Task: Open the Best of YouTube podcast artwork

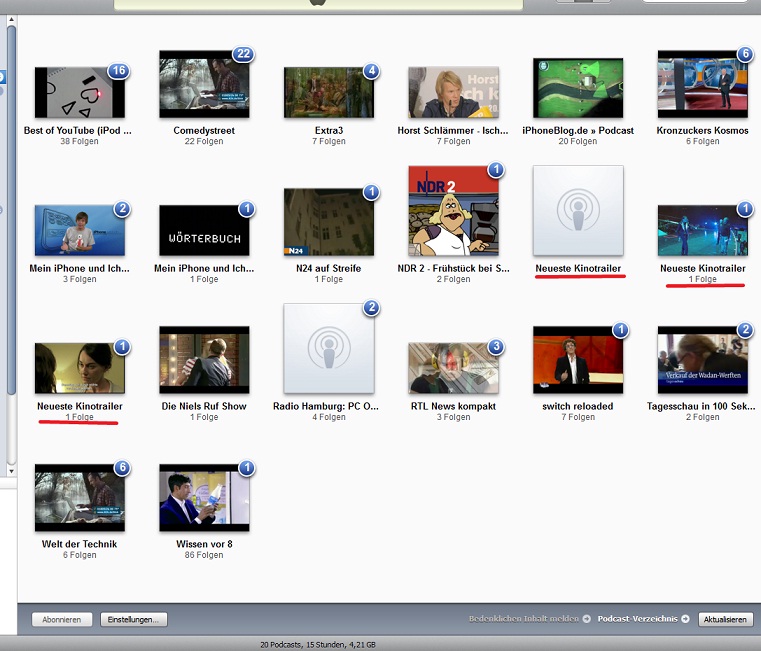Action: pyautogui.click(x=80, y=92)
